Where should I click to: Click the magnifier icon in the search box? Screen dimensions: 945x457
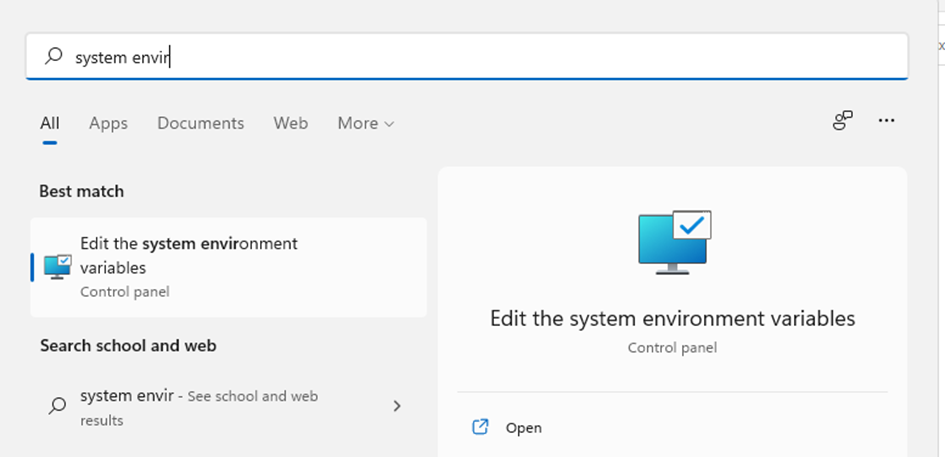(54, 57)
